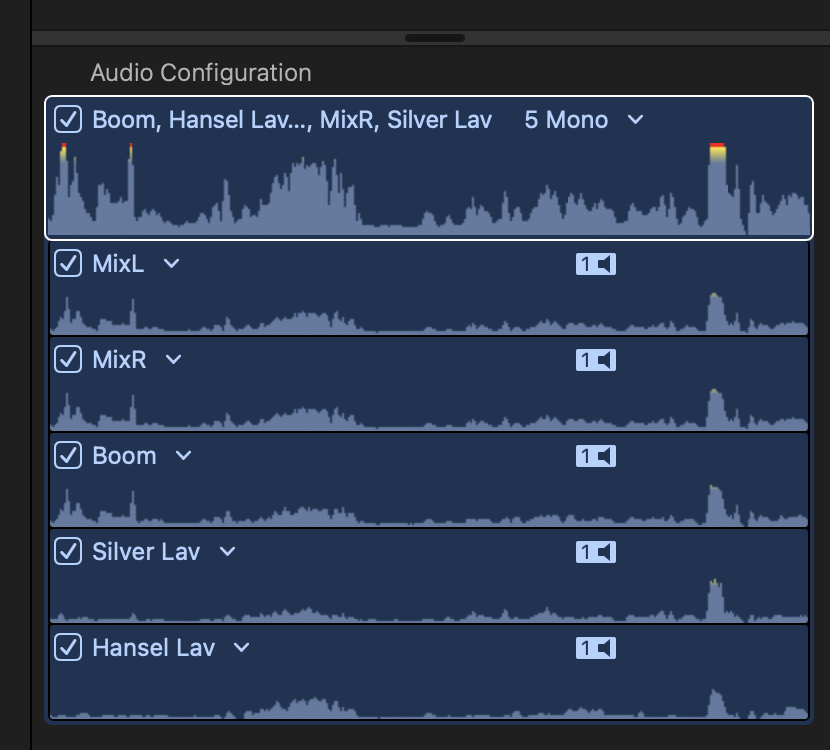Click the panel divider handle above Audio Configuration

(434, 38)
